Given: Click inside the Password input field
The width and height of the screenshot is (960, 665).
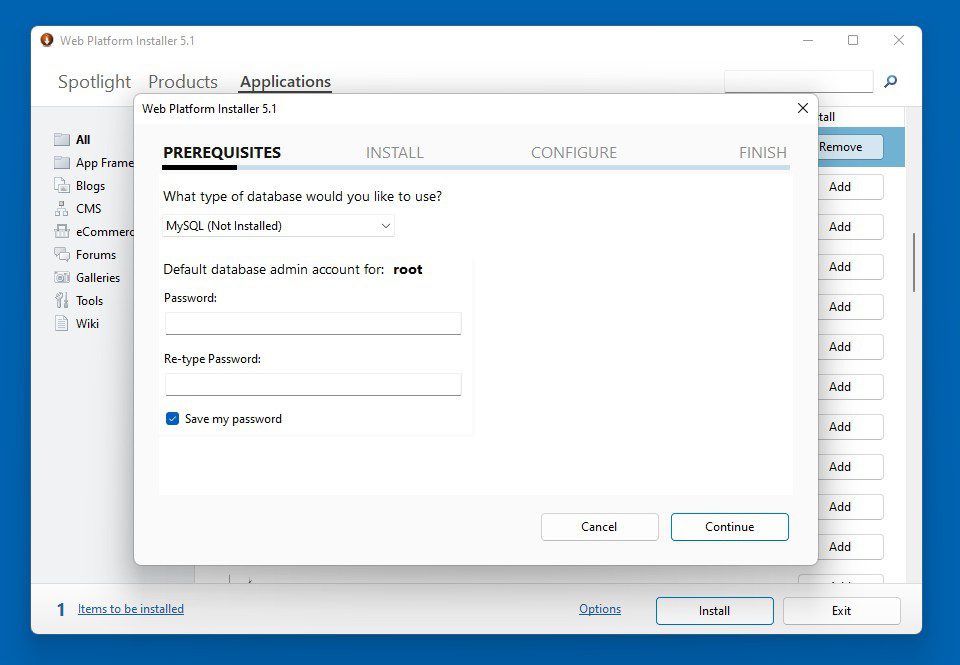Looking at the screenshot, I should coord(312,323).
